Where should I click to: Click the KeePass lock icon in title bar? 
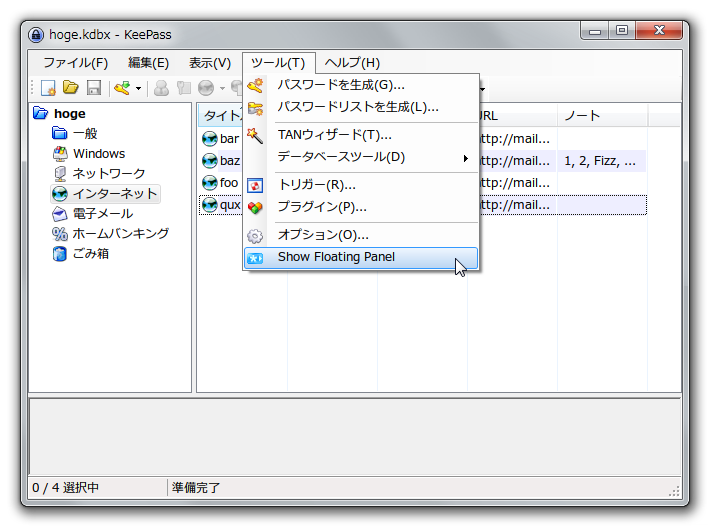click(36, 35)
